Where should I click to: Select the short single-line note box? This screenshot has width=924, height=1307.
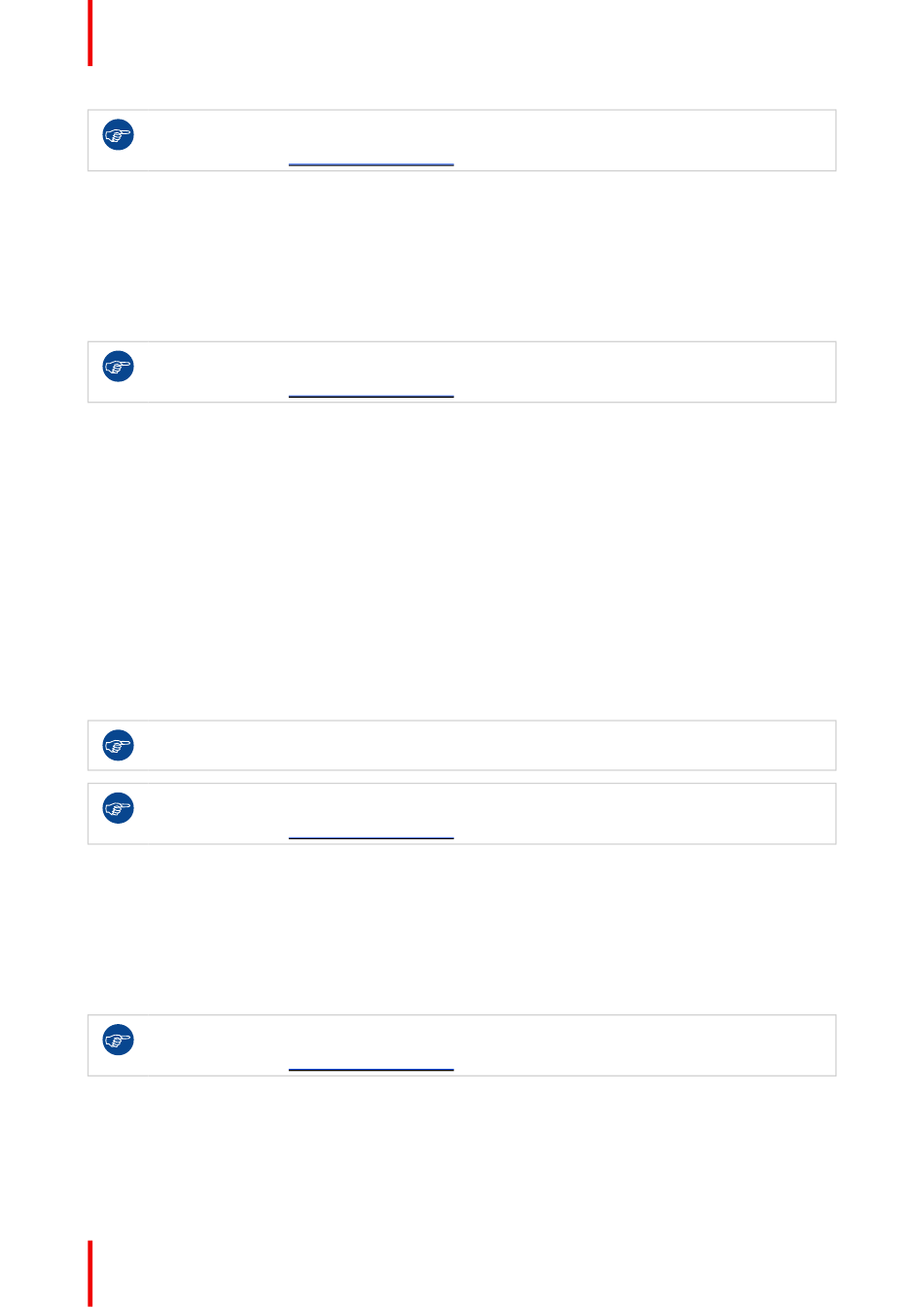click(x=462, y=746)
